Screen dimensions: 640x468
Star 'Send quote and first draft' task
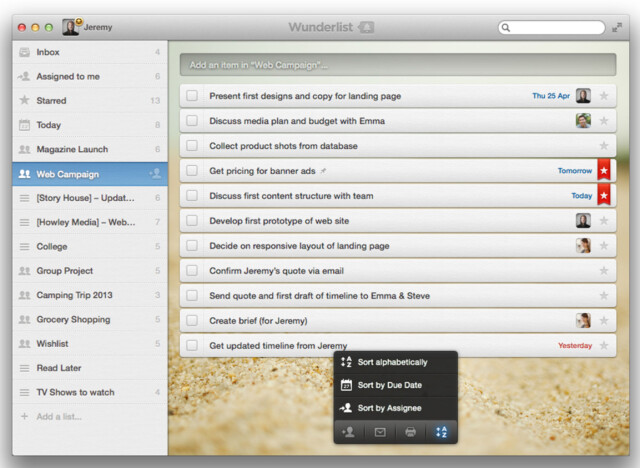pos(604,295)
